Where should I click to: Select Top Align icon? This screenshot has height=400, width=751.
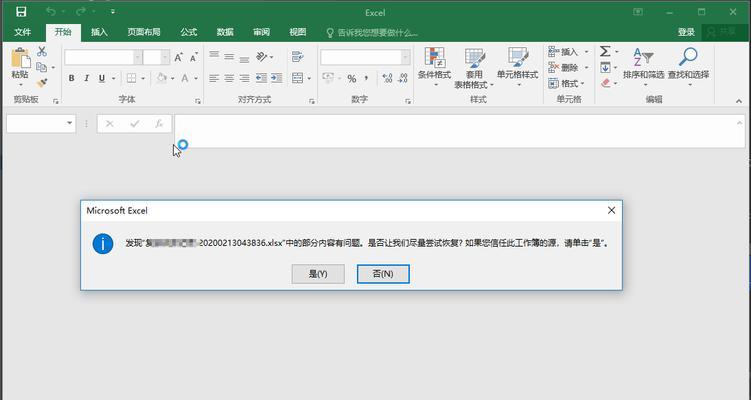214,57
